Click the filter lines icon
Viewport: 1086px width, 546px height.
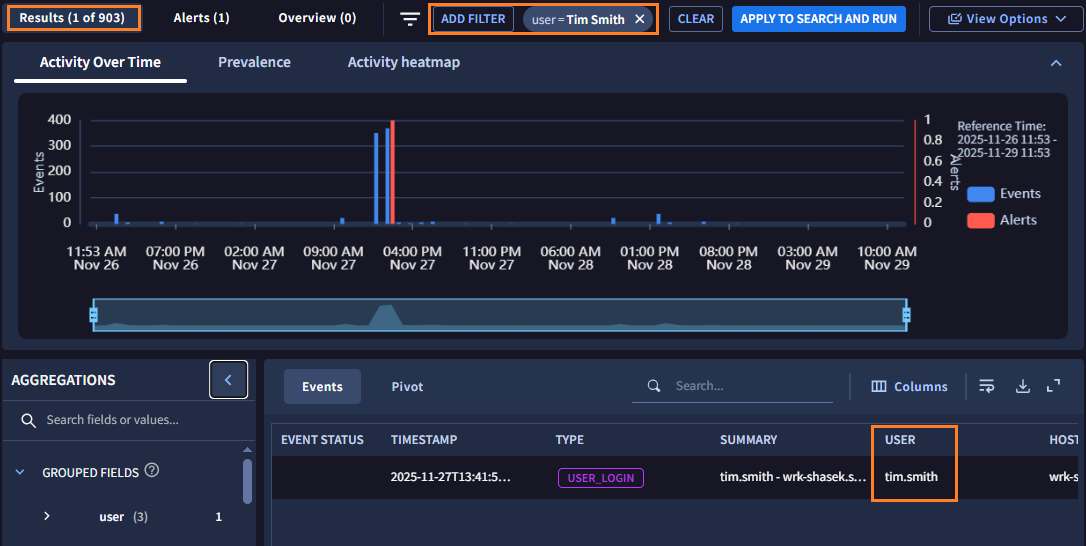(x=409, y=19)
